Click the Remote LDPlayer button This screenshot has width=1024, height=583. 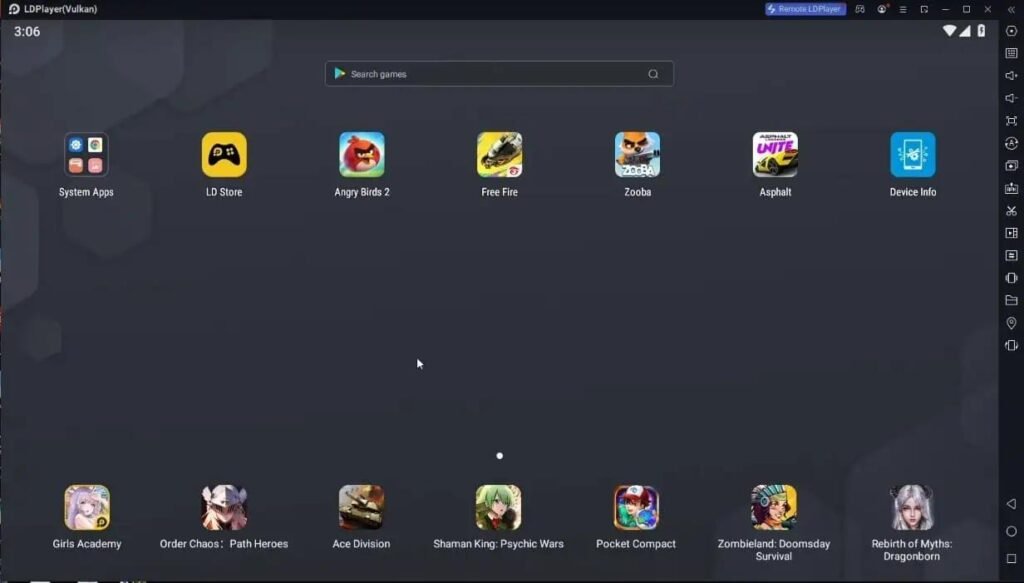pos(805,9)
